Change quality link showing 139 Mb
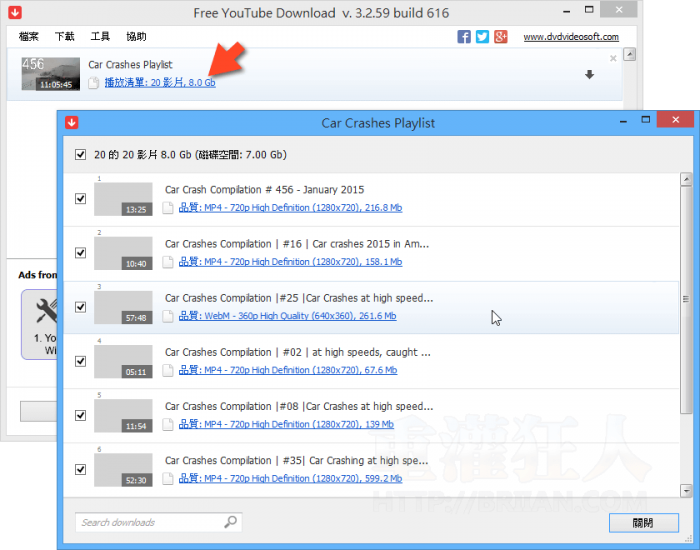 286,425
